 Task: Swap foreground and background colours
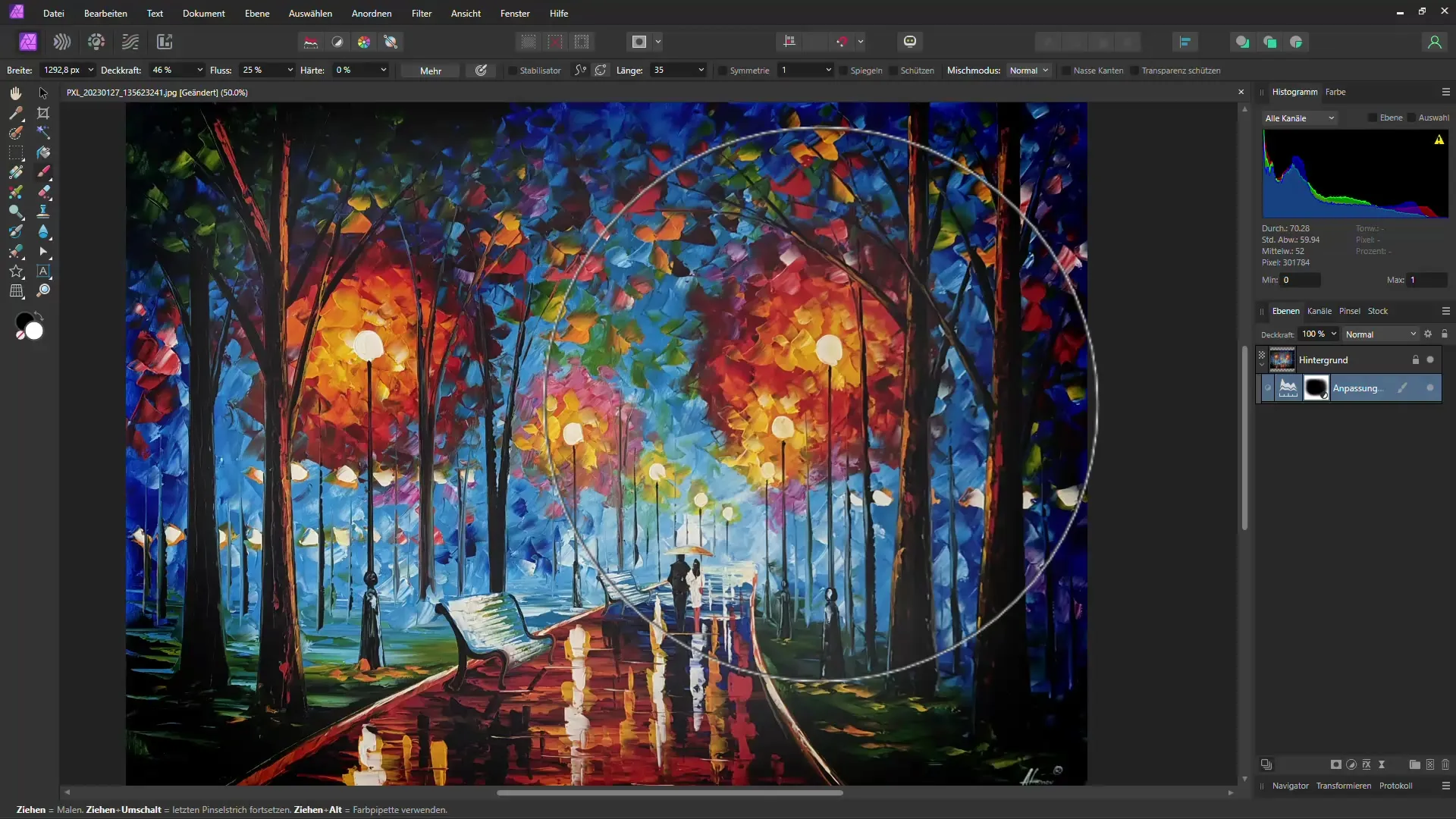39,315
